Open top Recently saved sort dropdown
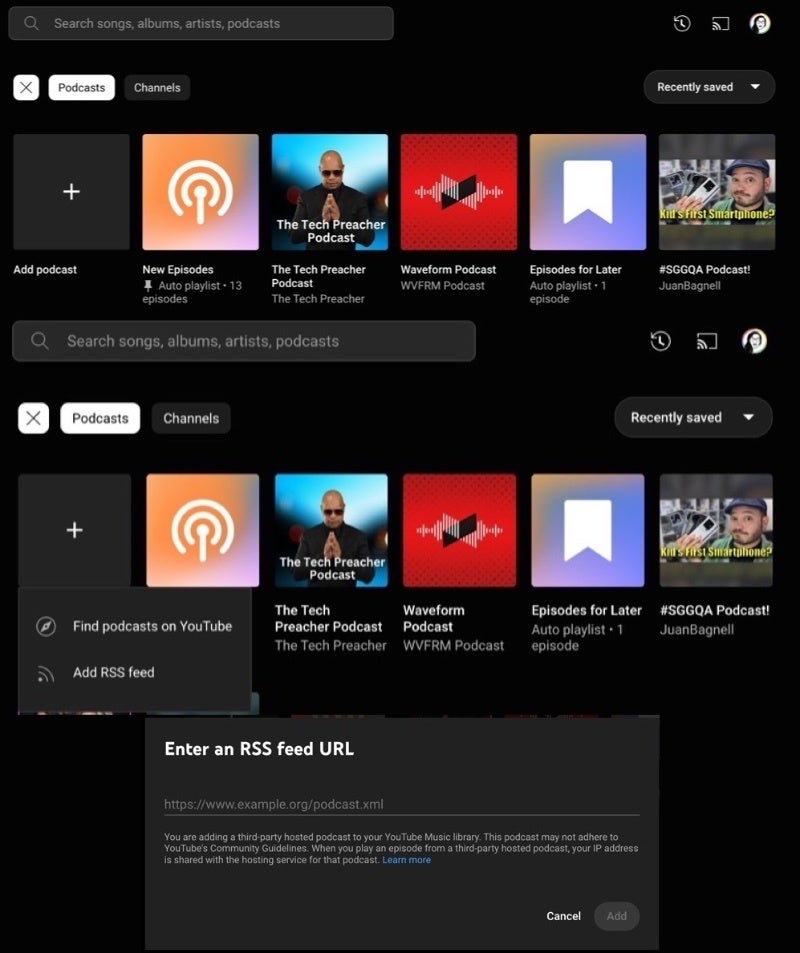This screenshot has width=800, height=953. [709, 87]
